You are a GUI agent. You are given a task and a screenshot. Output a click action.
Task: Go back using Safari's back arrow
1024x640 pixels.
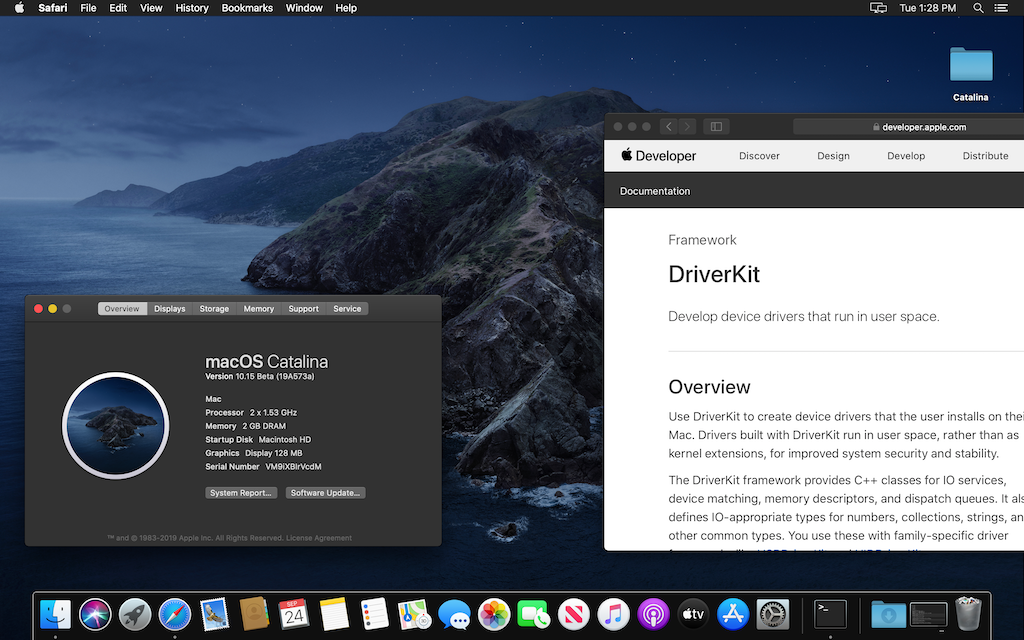point(668,127)
